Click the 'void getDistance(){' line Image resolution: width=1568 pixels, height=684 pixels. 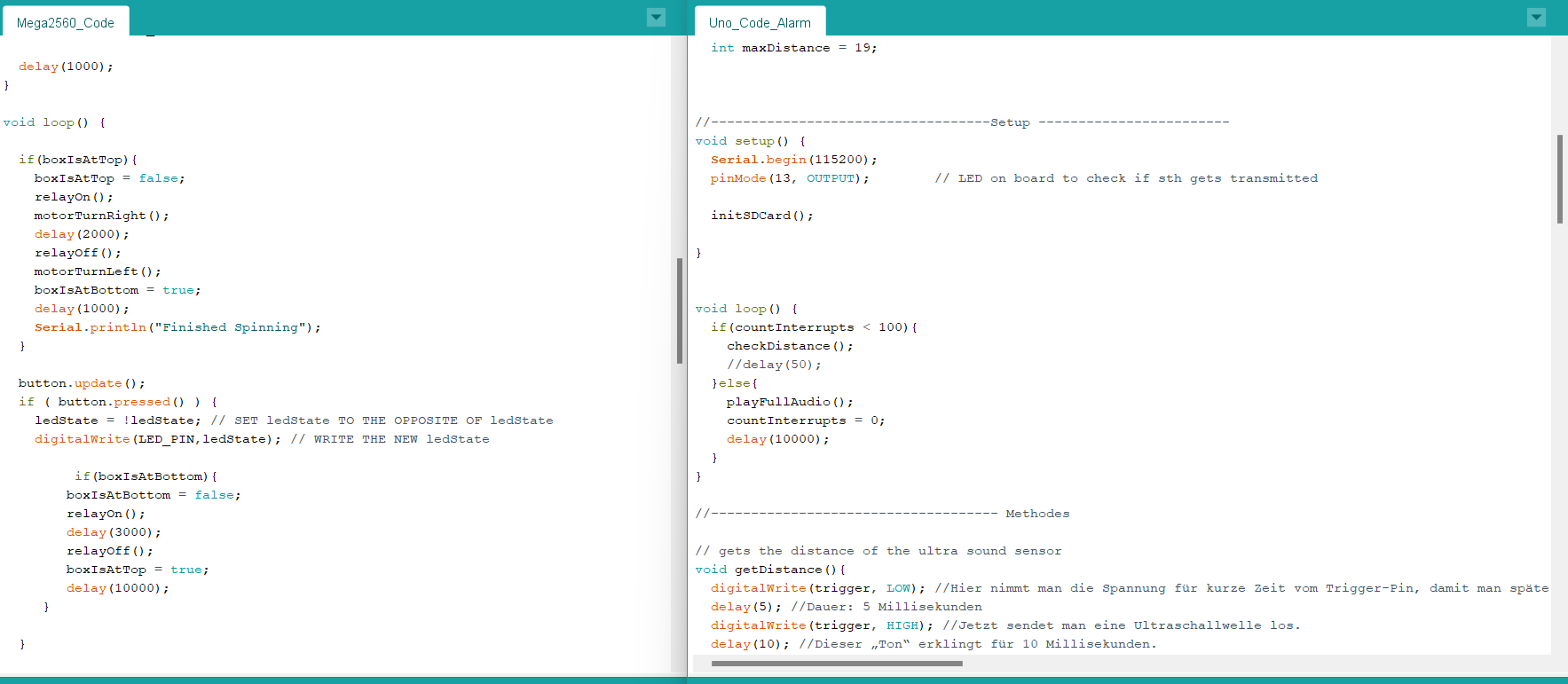click(x=770, y=570)
